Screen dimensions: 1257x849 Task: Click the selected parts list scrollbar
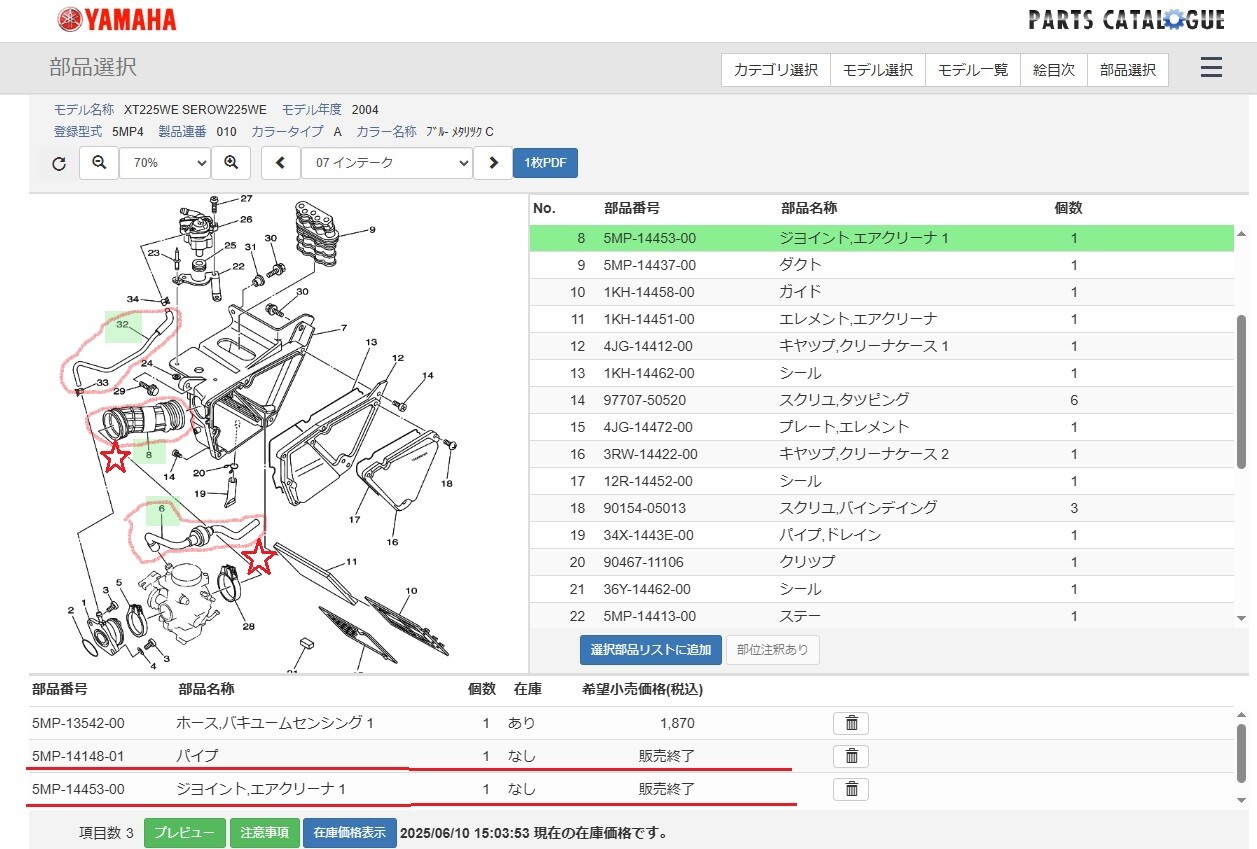point(1242,755)
